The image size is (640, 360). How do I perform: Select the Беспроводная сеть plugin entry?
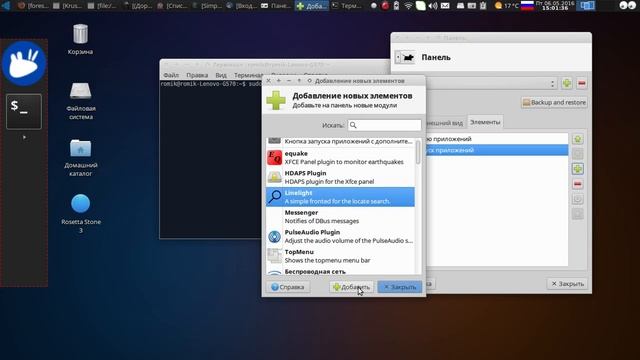coord(340,271)
